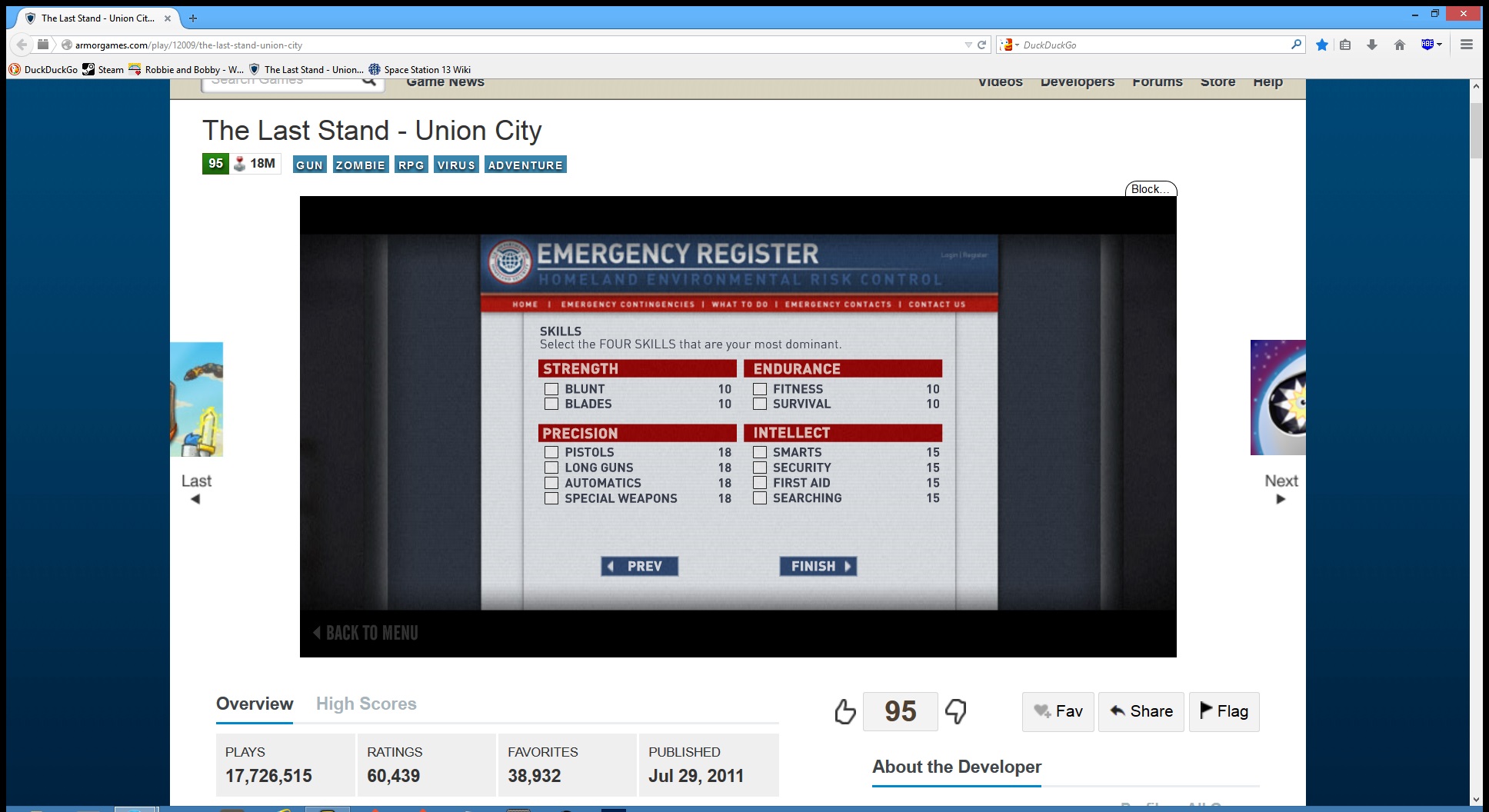The height and width of the screenshot is (812, 1489).
Task: Open the Downloads arrow icon
Action: click(1372, 45)
